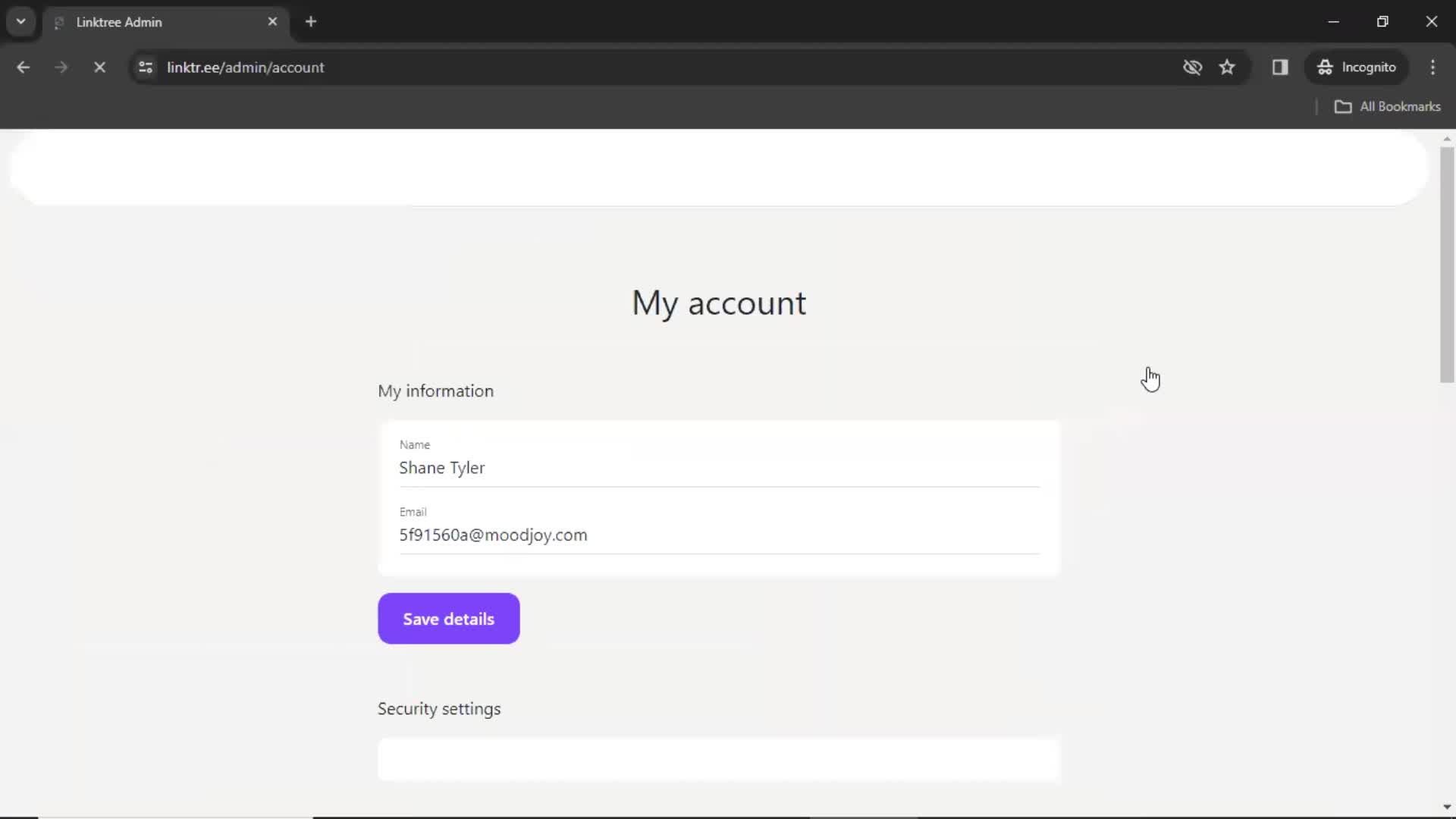Minimize the browser window
1456x819 pixels.
[1334, 22]
